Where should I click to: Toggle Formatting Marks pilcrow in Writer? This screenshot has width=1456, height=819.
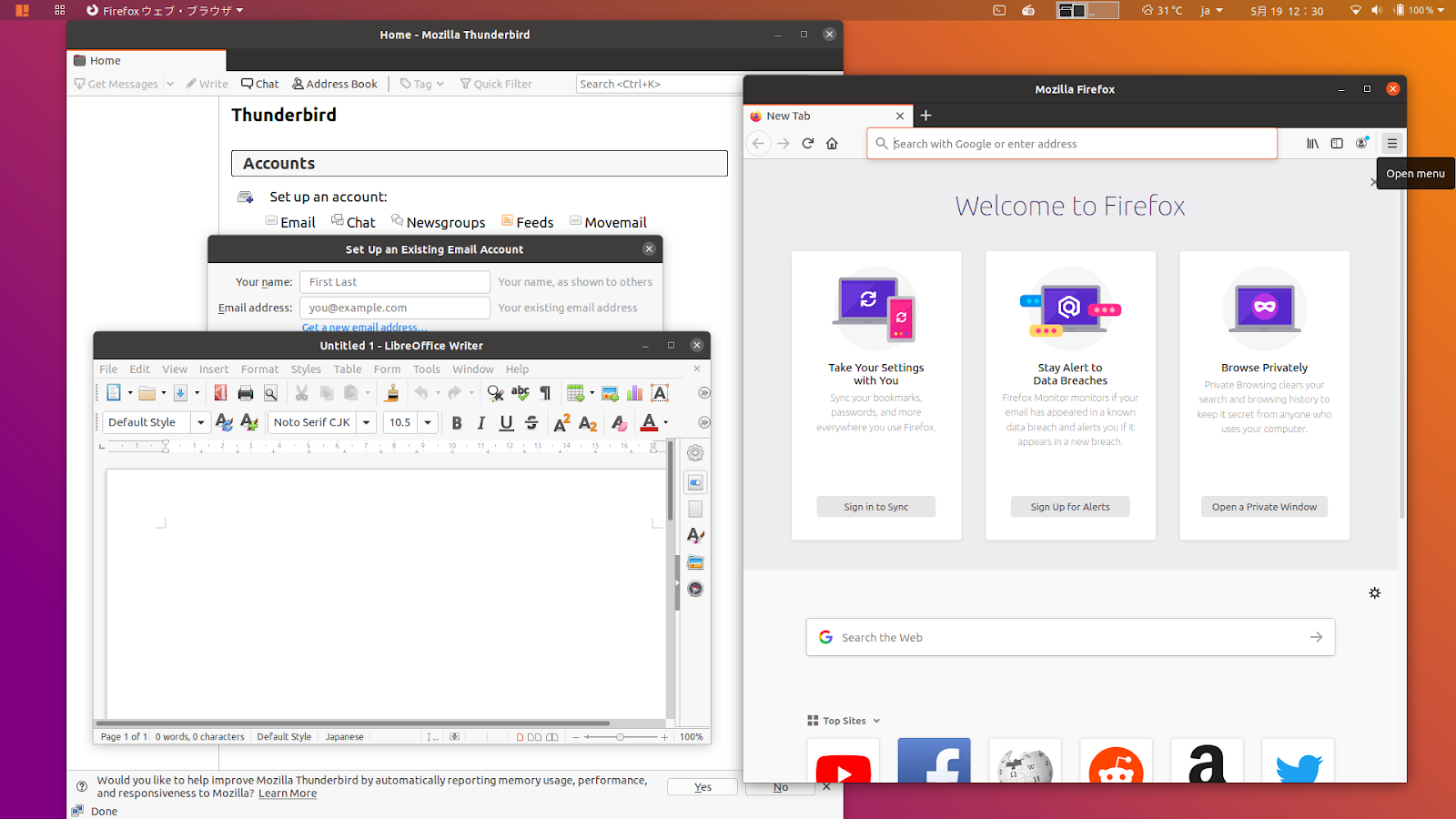pyautogui.click(x=545, y=393)
